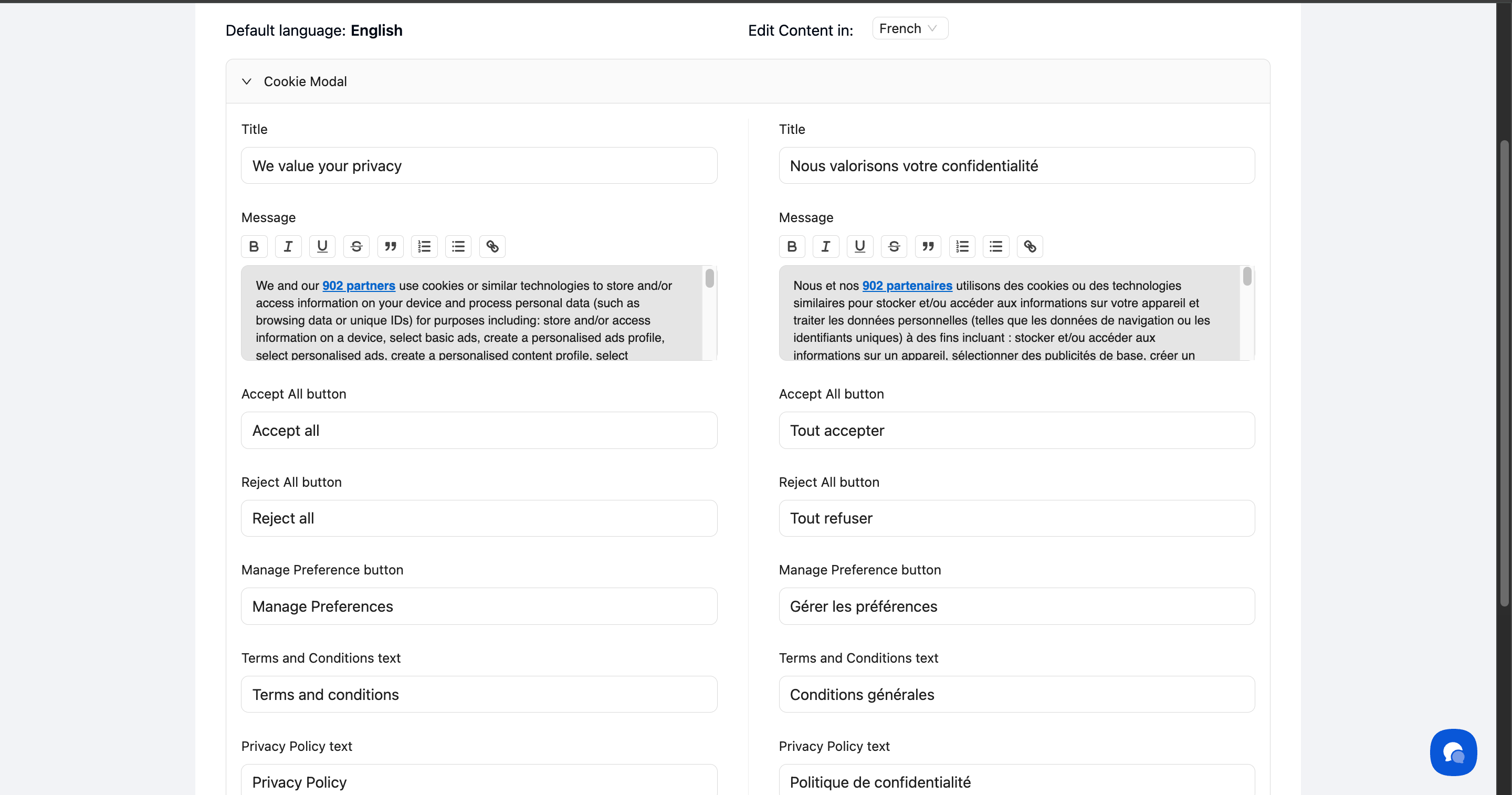1512x795 pixels.
Task: Insert a link in the English message editor
Action: tap(492, 247)
